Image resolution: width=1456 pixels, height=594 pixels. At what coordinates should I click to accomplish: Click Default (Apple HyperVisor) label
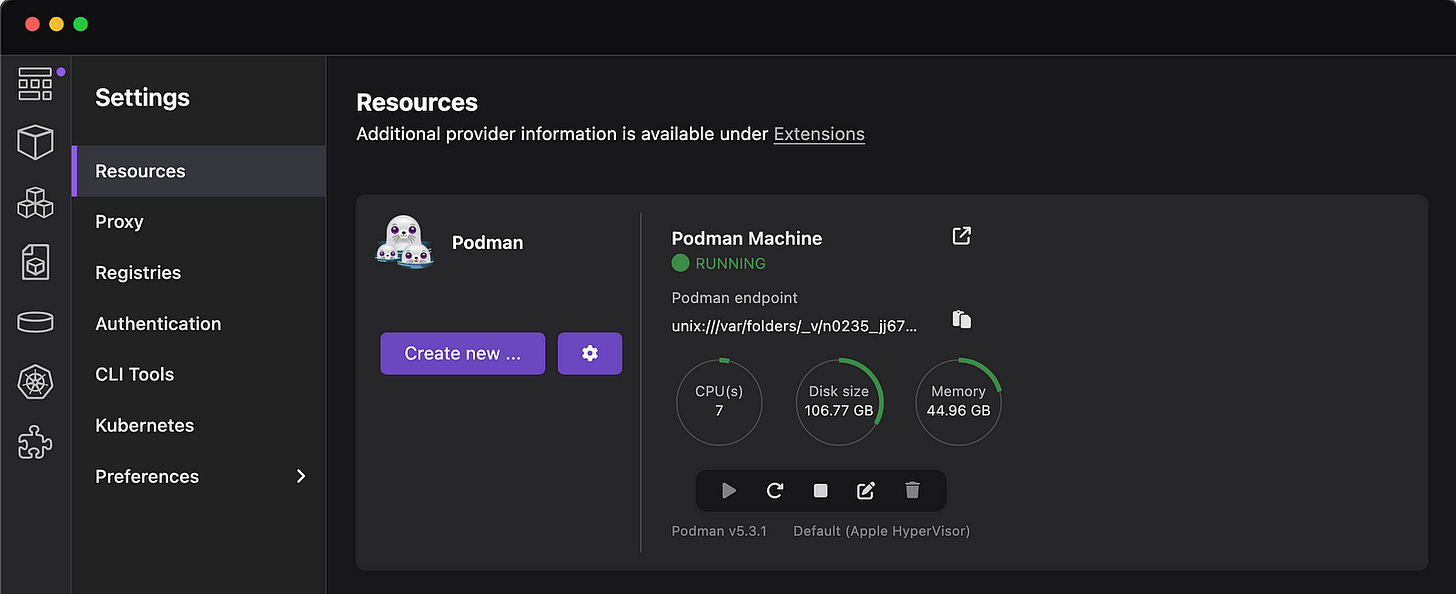click(882, 531)
